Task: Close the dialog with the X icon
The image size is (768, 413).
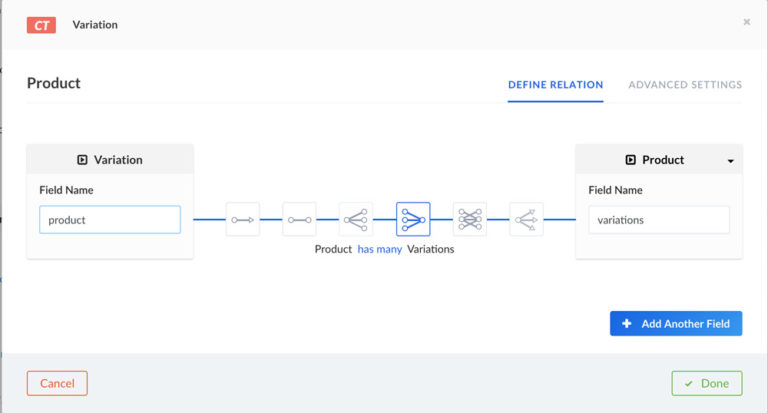Action: 746,22
